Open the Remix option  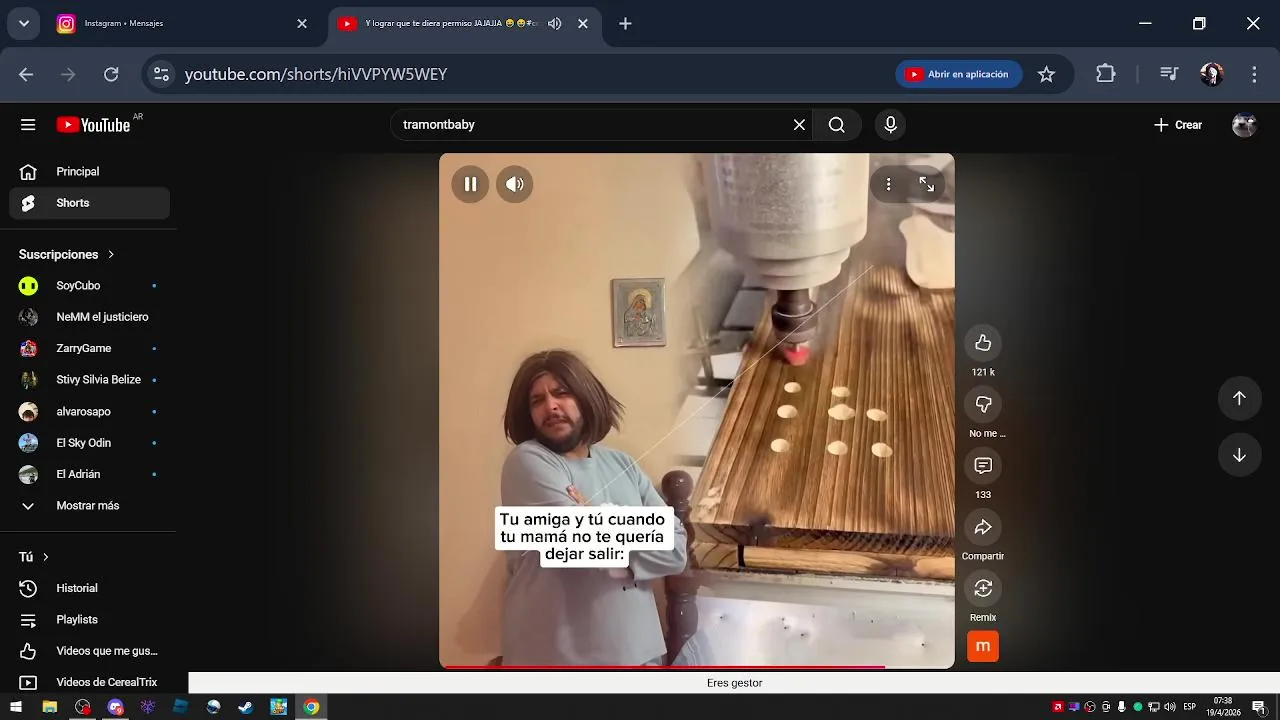pyautogui.click(x=983, y=588)
